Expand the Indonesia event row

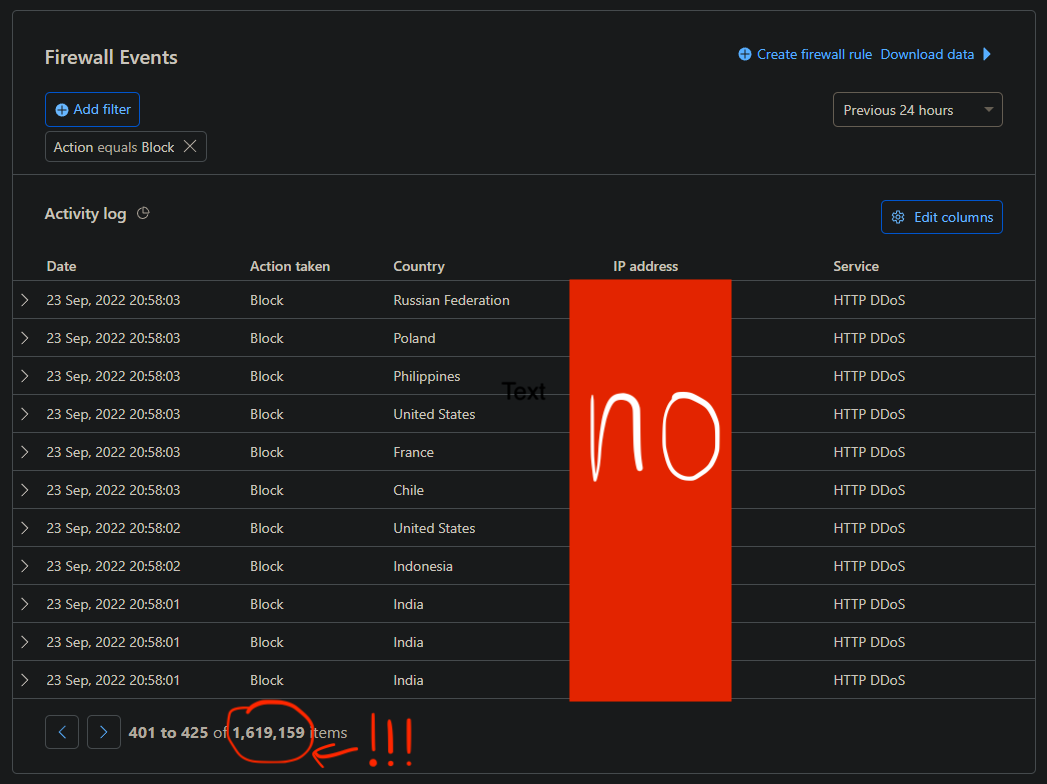25,566
